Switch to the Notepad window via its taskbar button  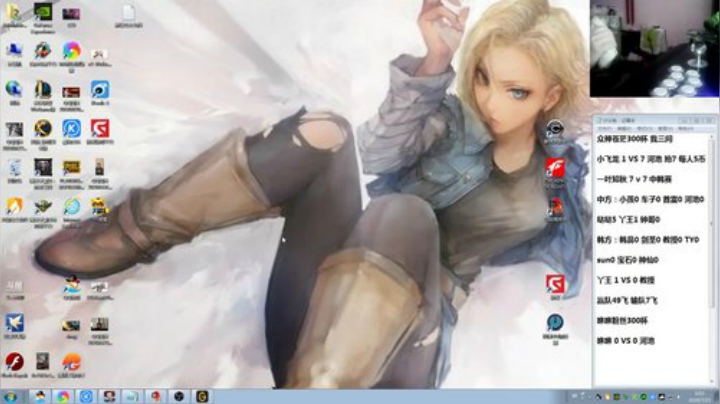[132, 397]
